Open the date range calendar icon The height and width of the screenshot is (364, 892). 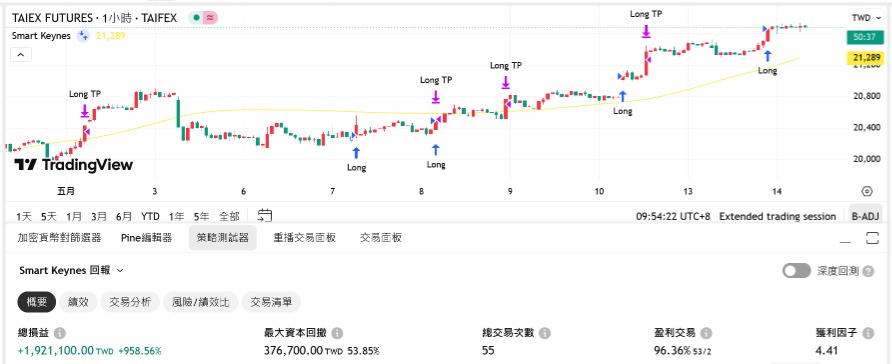[x=265, y=216]
